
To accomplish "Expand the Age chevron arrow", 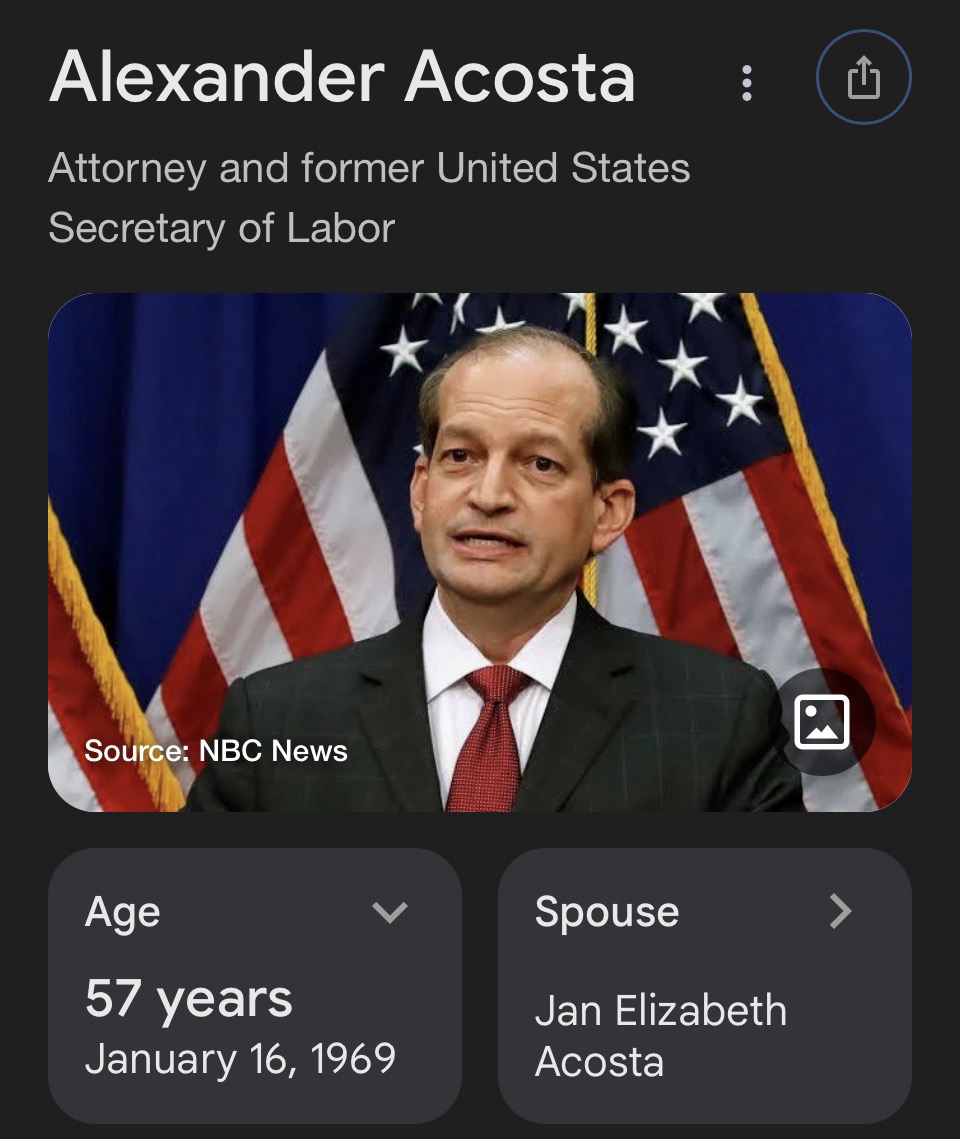I will 390,912.
